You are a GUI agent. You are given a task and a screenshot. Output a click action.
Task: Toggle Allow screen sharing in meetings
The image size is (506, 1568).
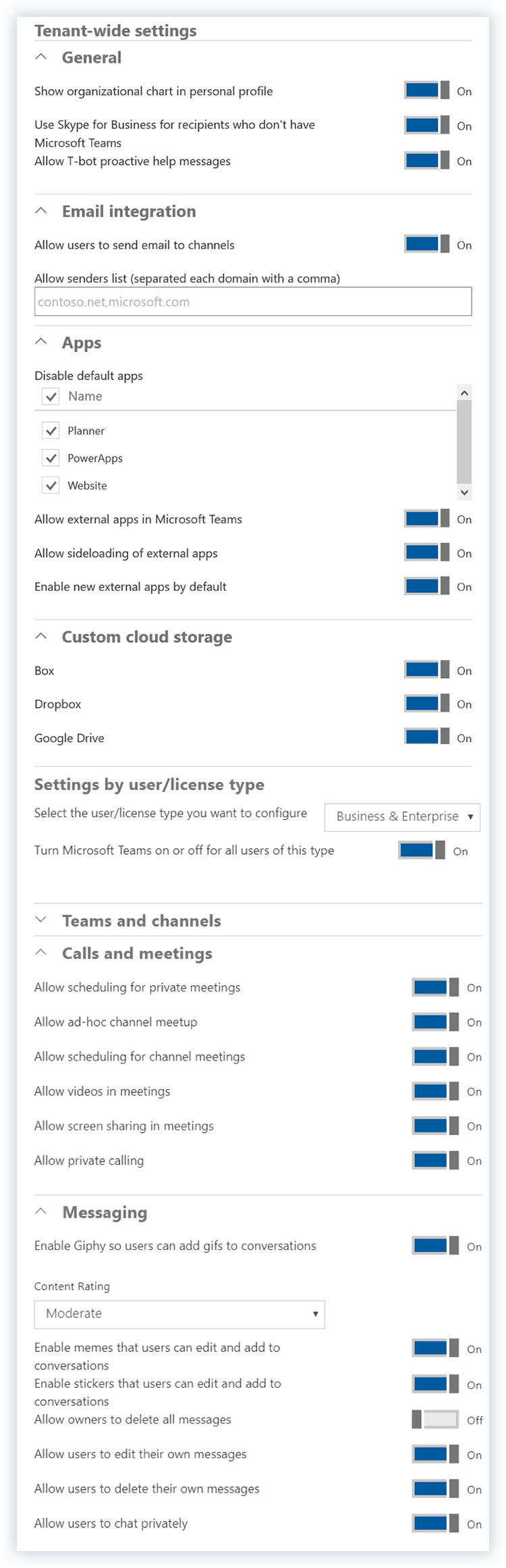[x=436, y=1126]
